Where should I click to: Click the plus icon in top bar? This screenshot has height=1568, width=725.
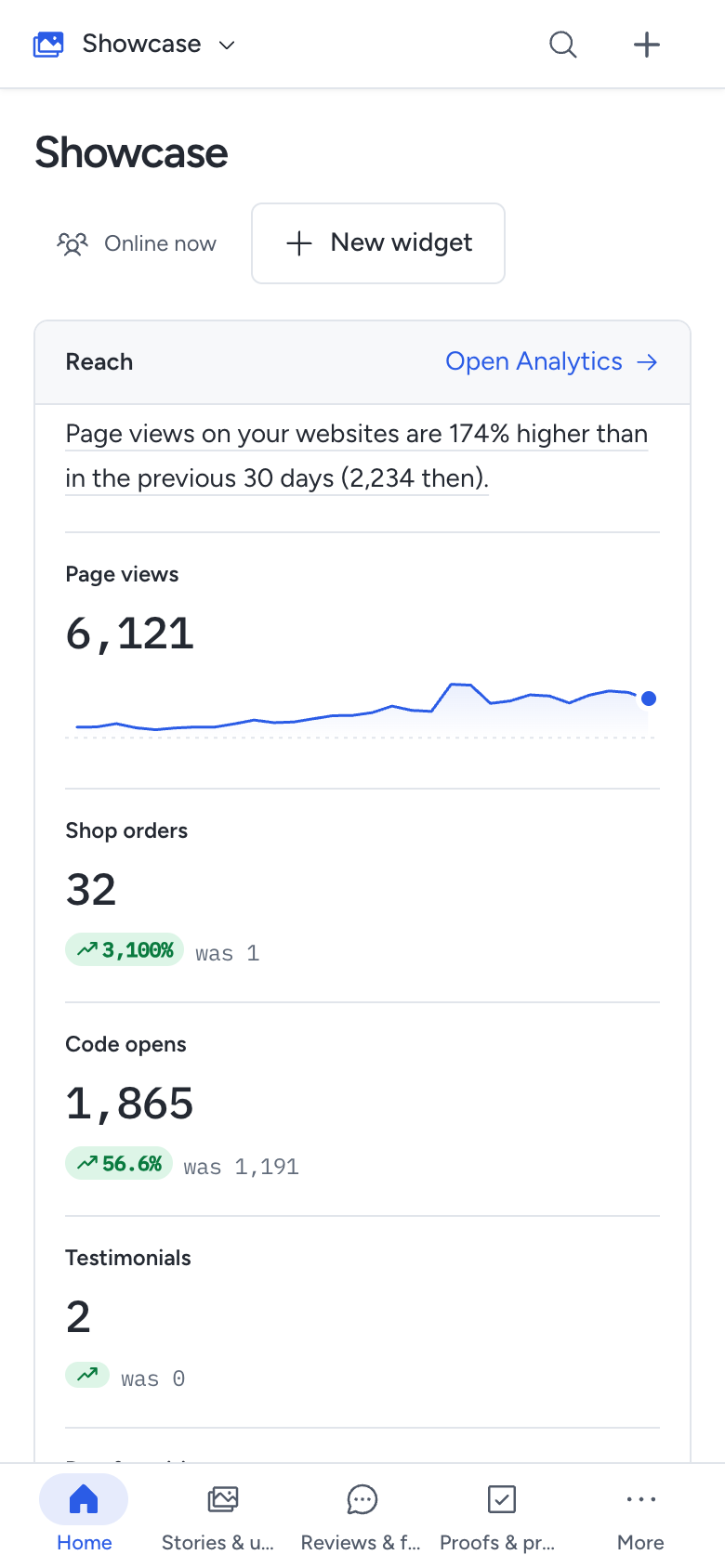pyautogui.click(x=647, y=45)
